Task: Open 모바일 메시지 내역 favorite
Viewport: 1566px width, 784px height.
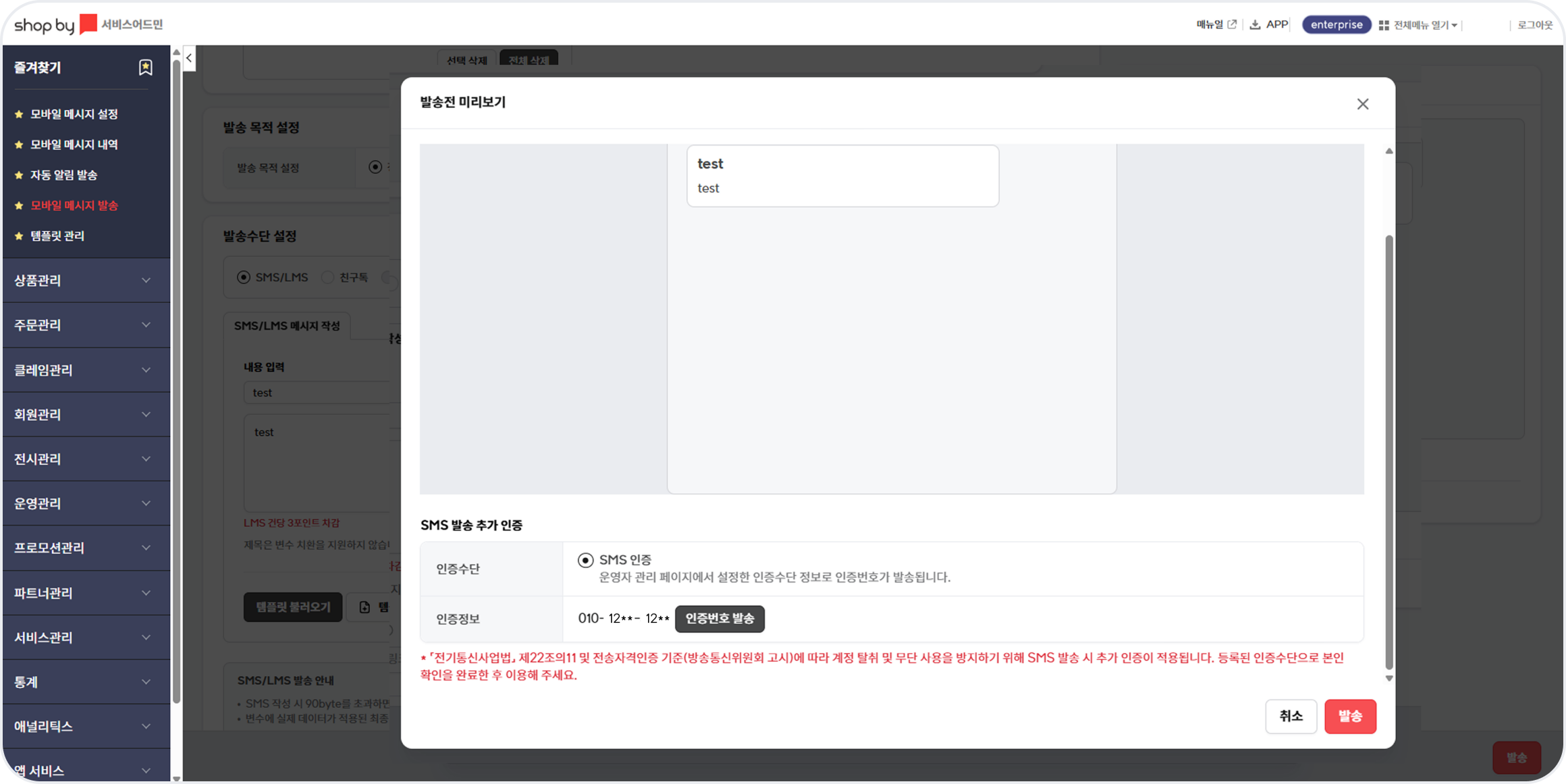Action: (74, 144)
